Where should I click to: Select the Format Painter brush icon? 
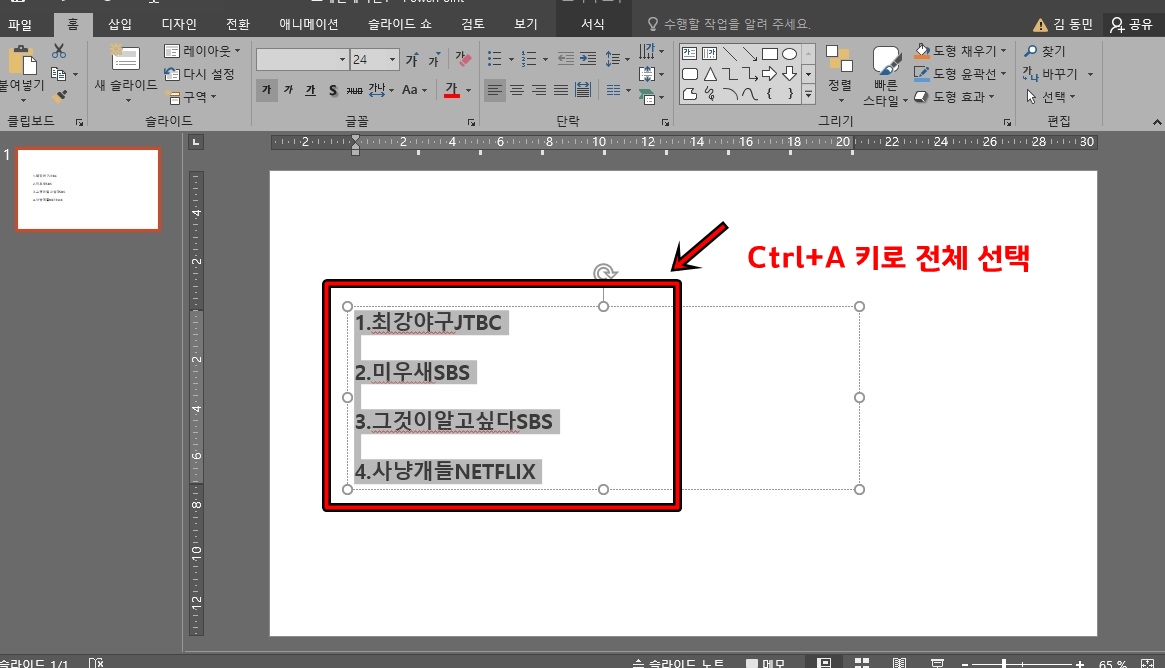point(59,96)
